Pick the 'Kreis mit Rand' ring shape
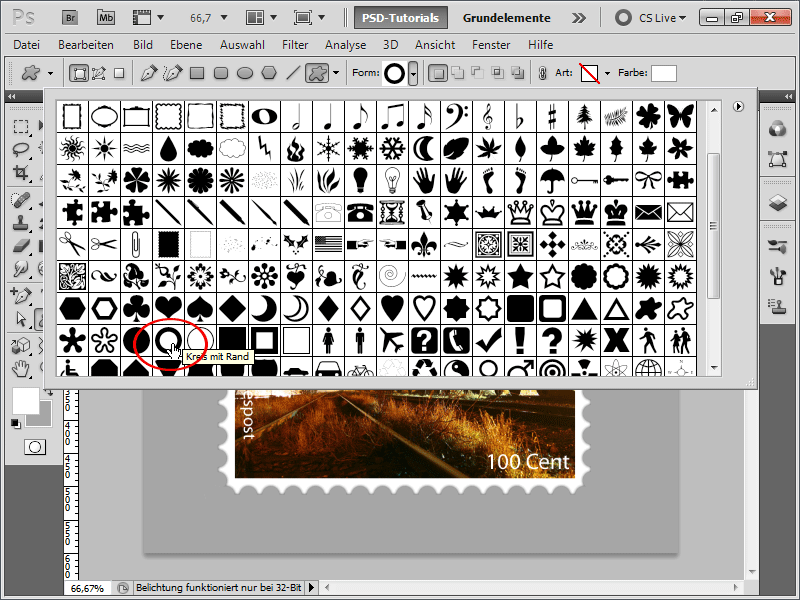 pyautogui.click(x=168, y=340)
